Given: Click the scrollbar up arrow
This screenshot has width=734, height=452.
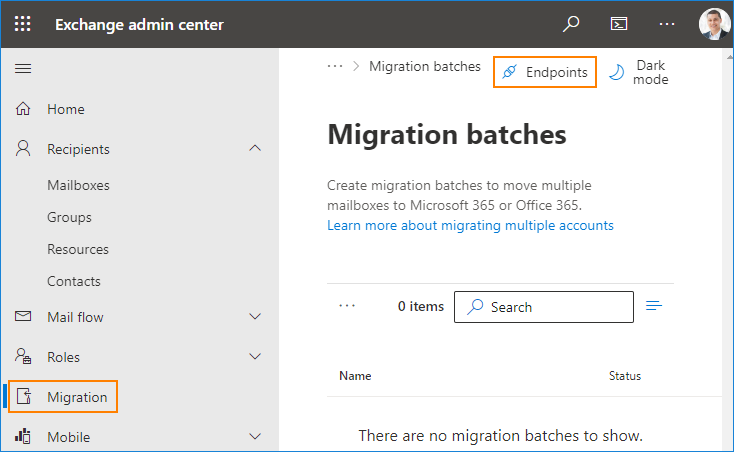Looking at the screenshot, I should click(730, 57).
